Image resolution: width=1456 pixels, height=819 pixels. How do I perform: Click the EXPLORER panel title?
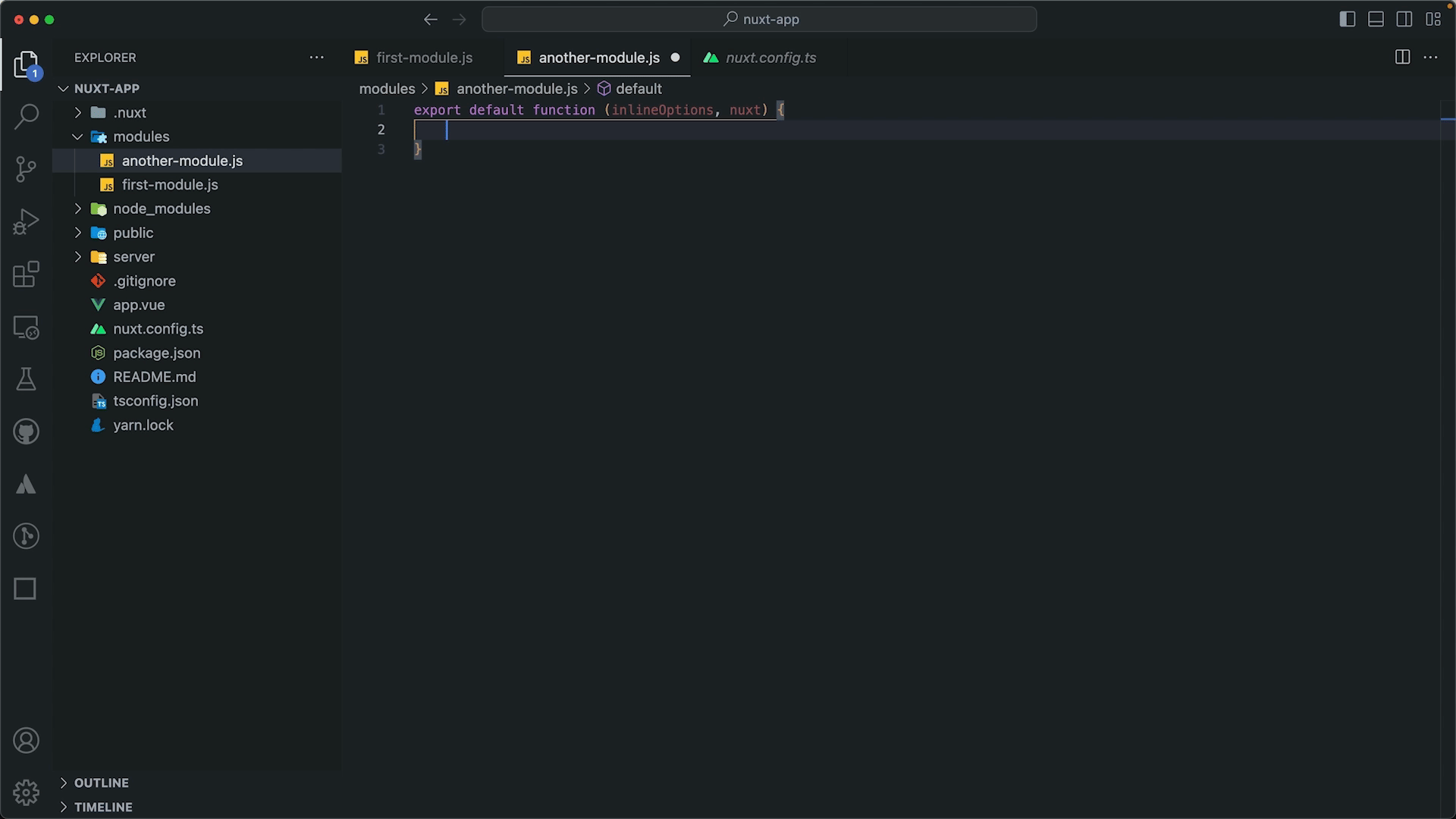(105, 58)
